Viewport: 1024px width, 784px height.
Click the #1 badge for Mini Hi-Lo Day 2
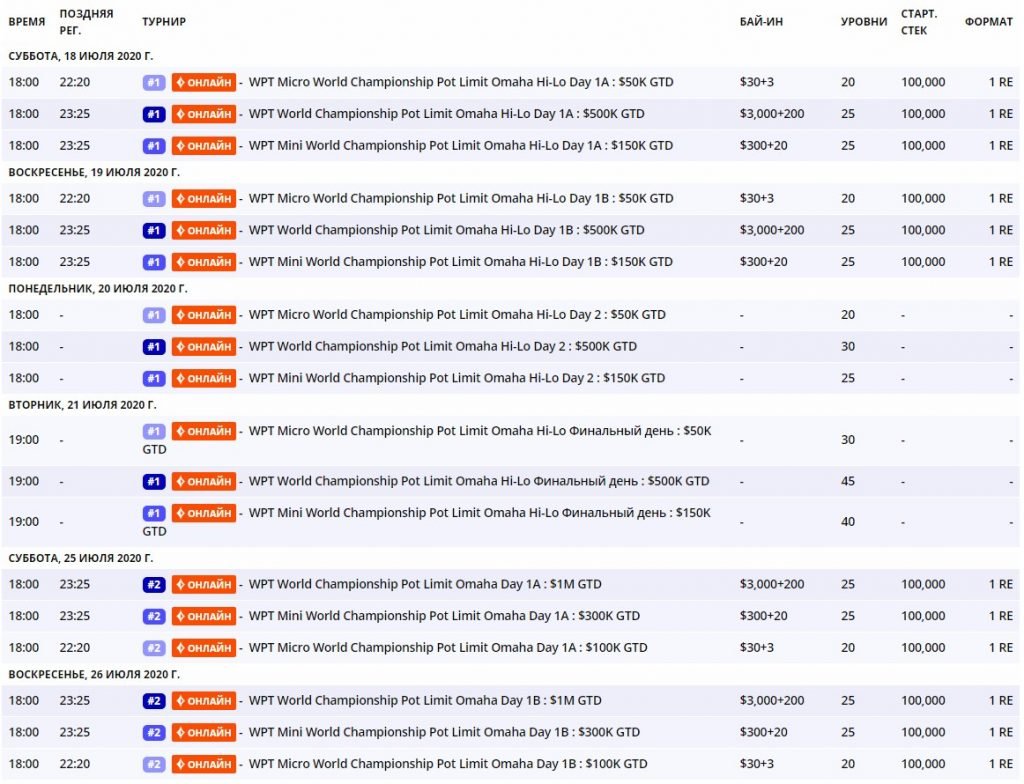click(153, 378)
